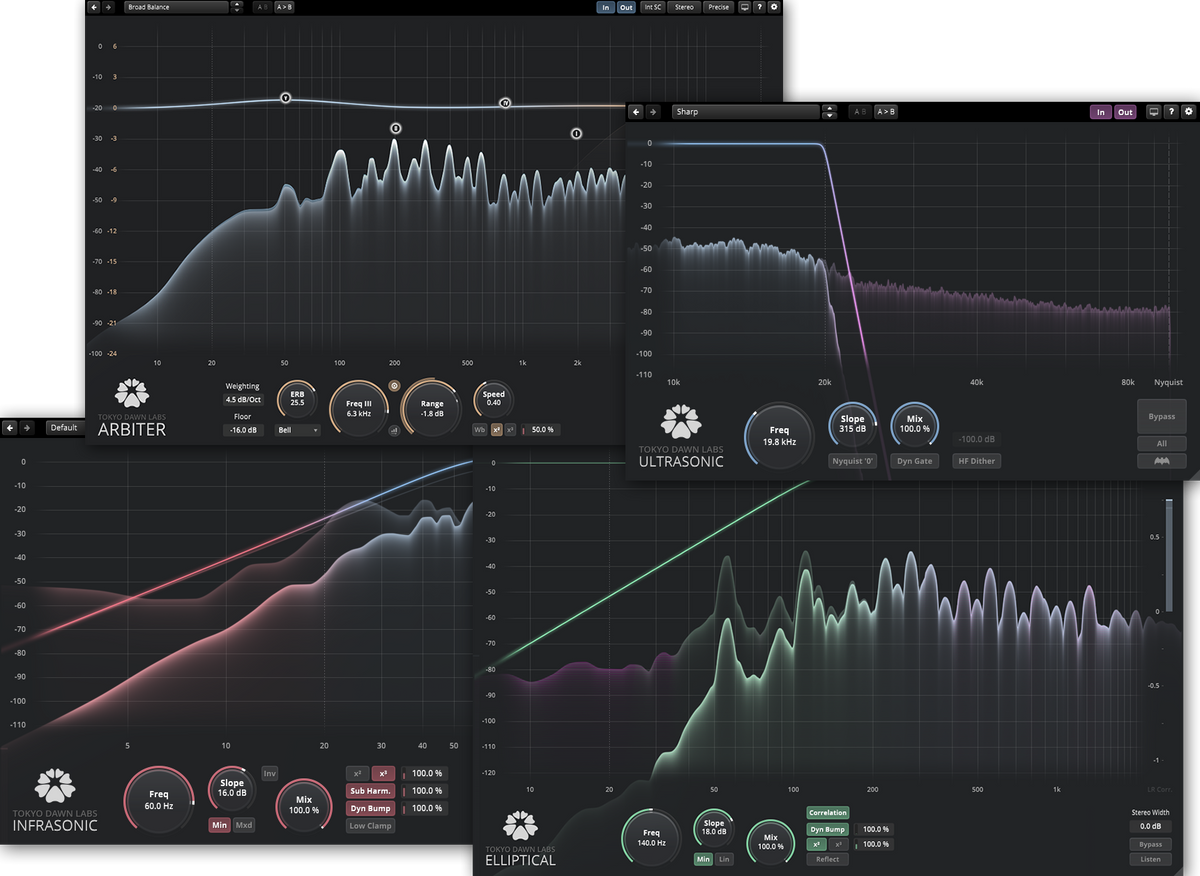Click Ultrasonic next preset arrow
This screenshot has width=1200, height=876.
tap(653, 112)
